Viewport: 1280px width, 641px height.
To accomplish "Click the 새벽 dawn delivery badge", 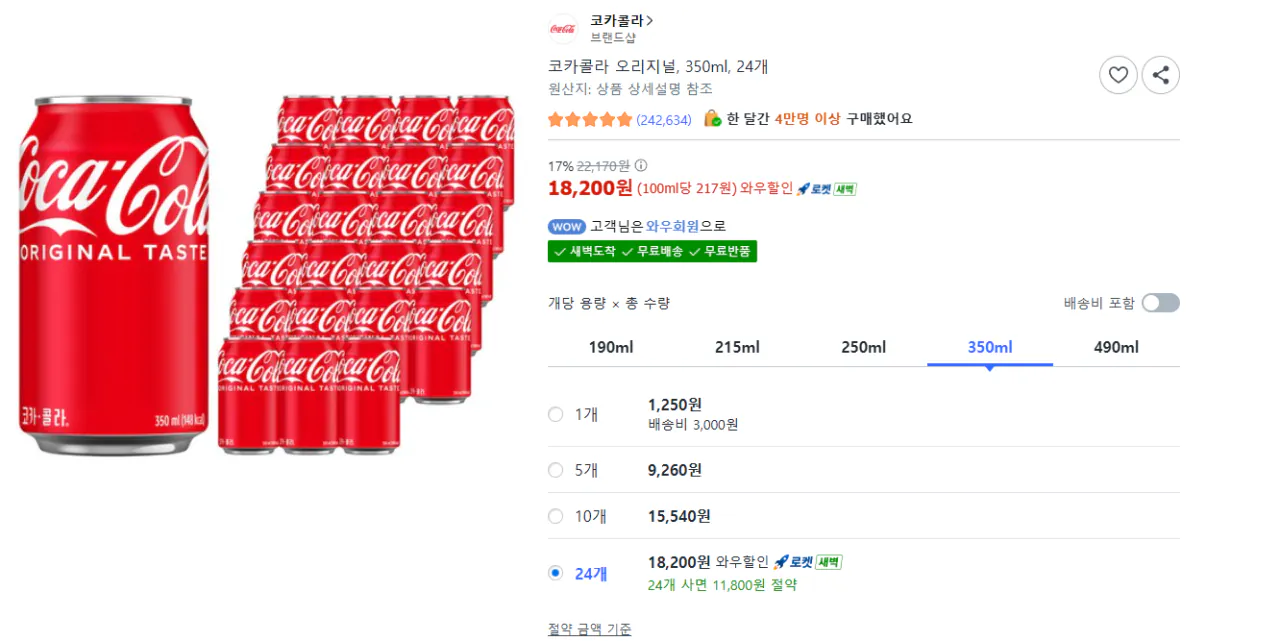I will tap(847, 188).
